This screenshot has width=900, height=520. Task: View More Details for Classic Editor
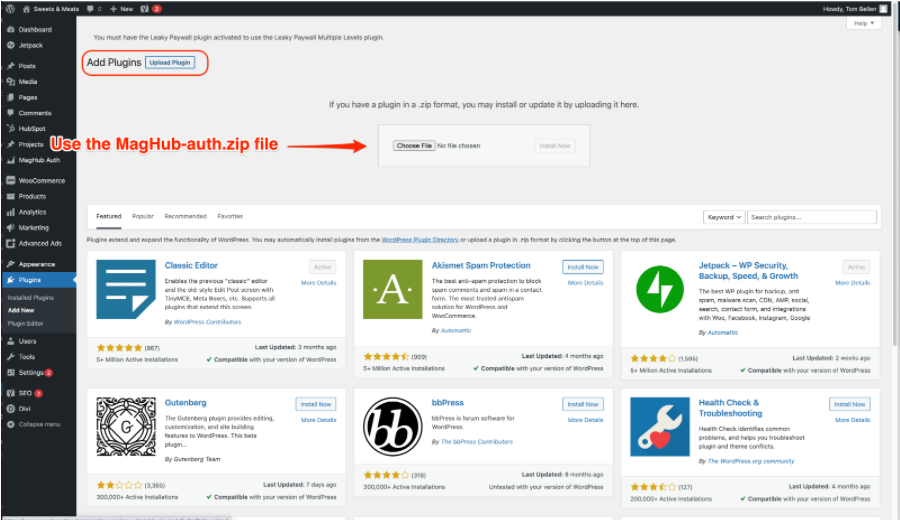[319, 283]
